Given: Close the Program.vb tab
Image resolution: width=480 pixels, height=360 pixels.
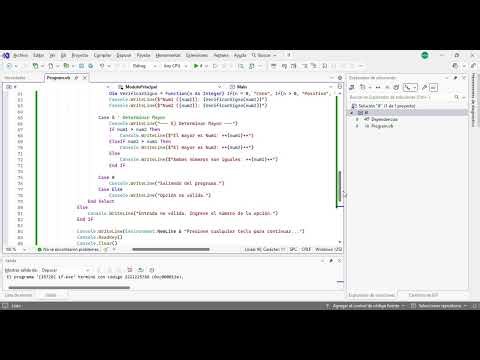Looking at the screenshot, I should [x=85, y=78].
